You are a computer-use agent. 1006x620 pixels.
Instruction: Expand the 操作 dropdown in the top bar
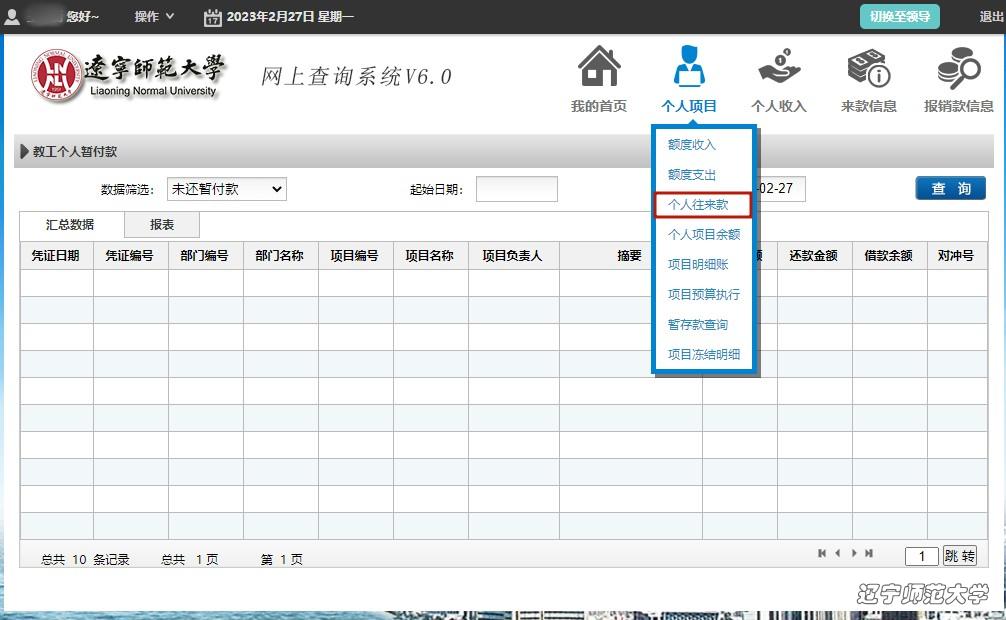pyautogui.click(x=154, y=17)
